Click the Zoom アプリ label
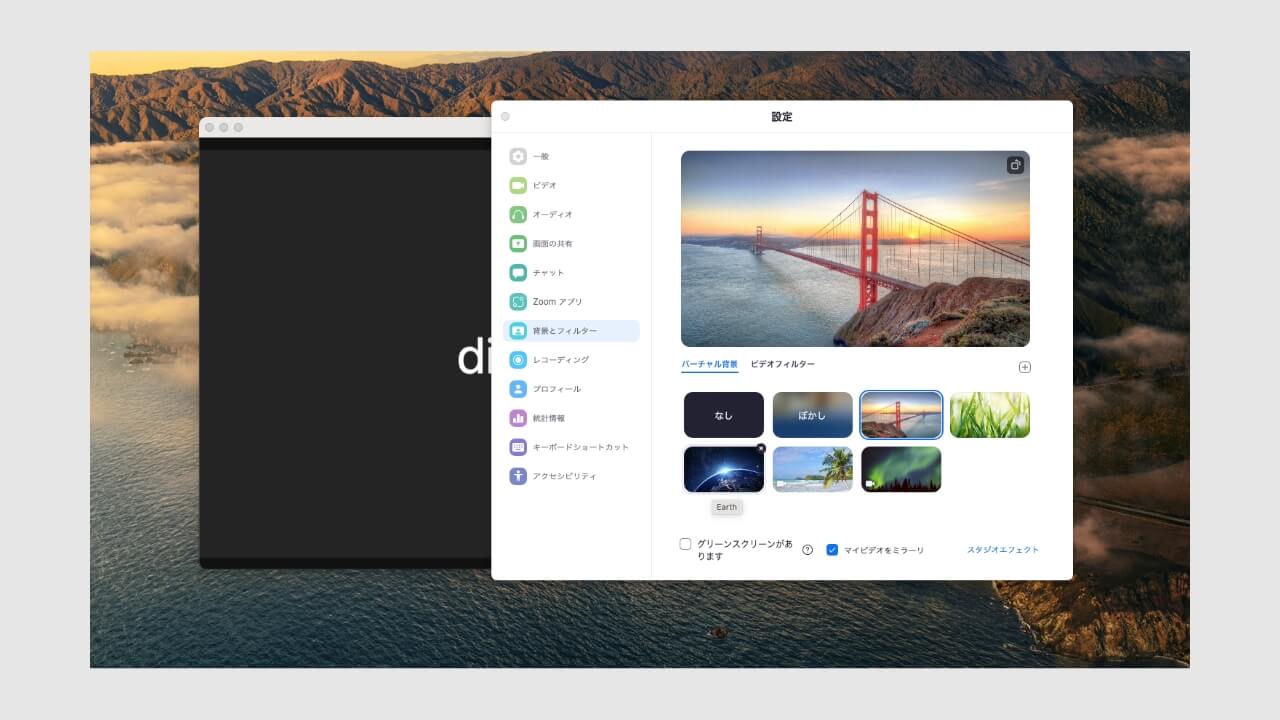1280x720 pixels. pyautogui.click(x=558, y=301)
